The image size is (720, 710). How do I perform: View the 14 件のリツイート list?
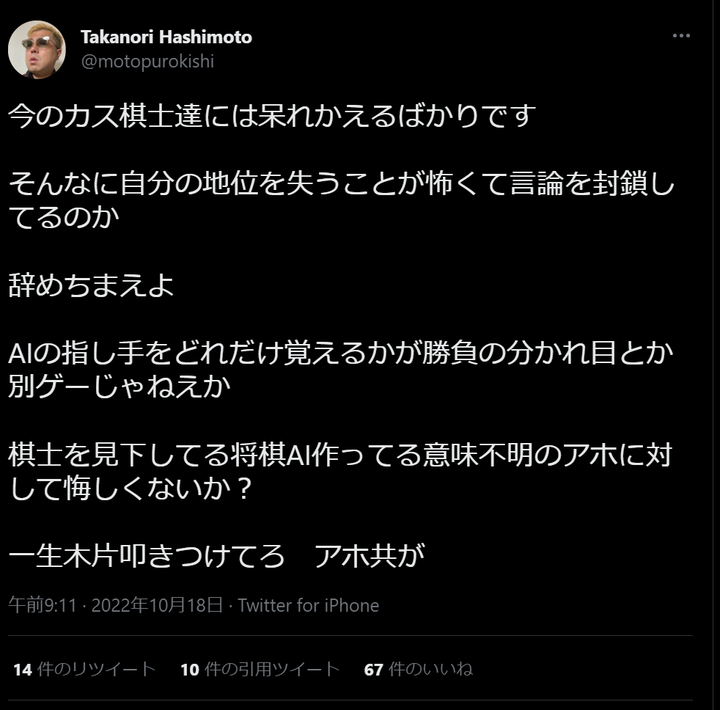click(84, 669)
